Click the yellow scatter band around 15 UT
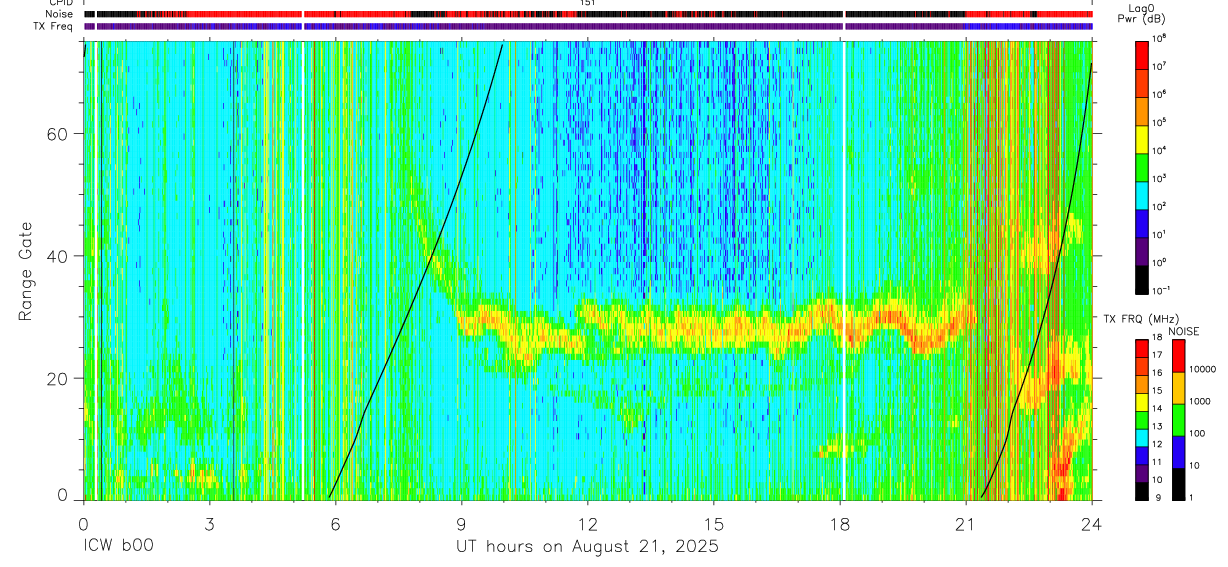Image resolution: width=1228 pixels, height=567 pixels. 714,328
